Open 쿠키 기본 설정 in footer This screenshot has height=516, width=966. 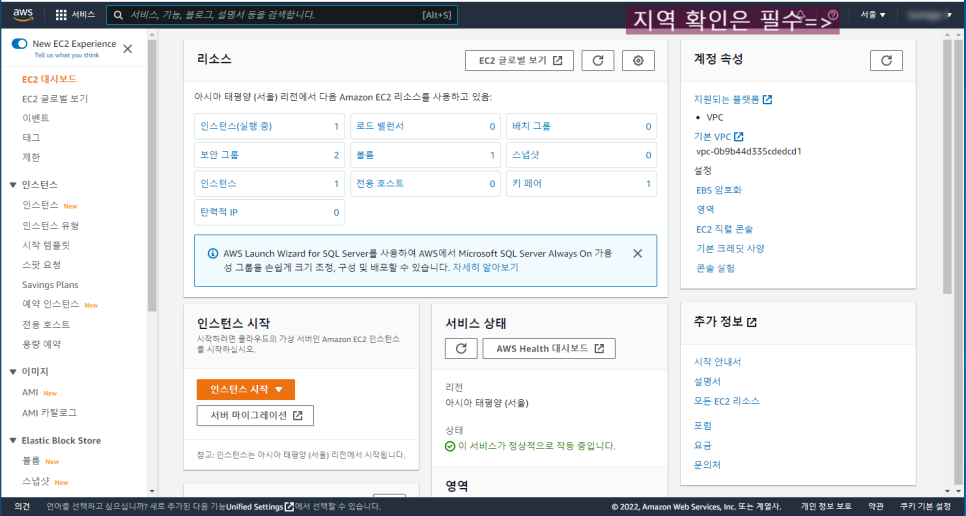(x=925, y=506)
